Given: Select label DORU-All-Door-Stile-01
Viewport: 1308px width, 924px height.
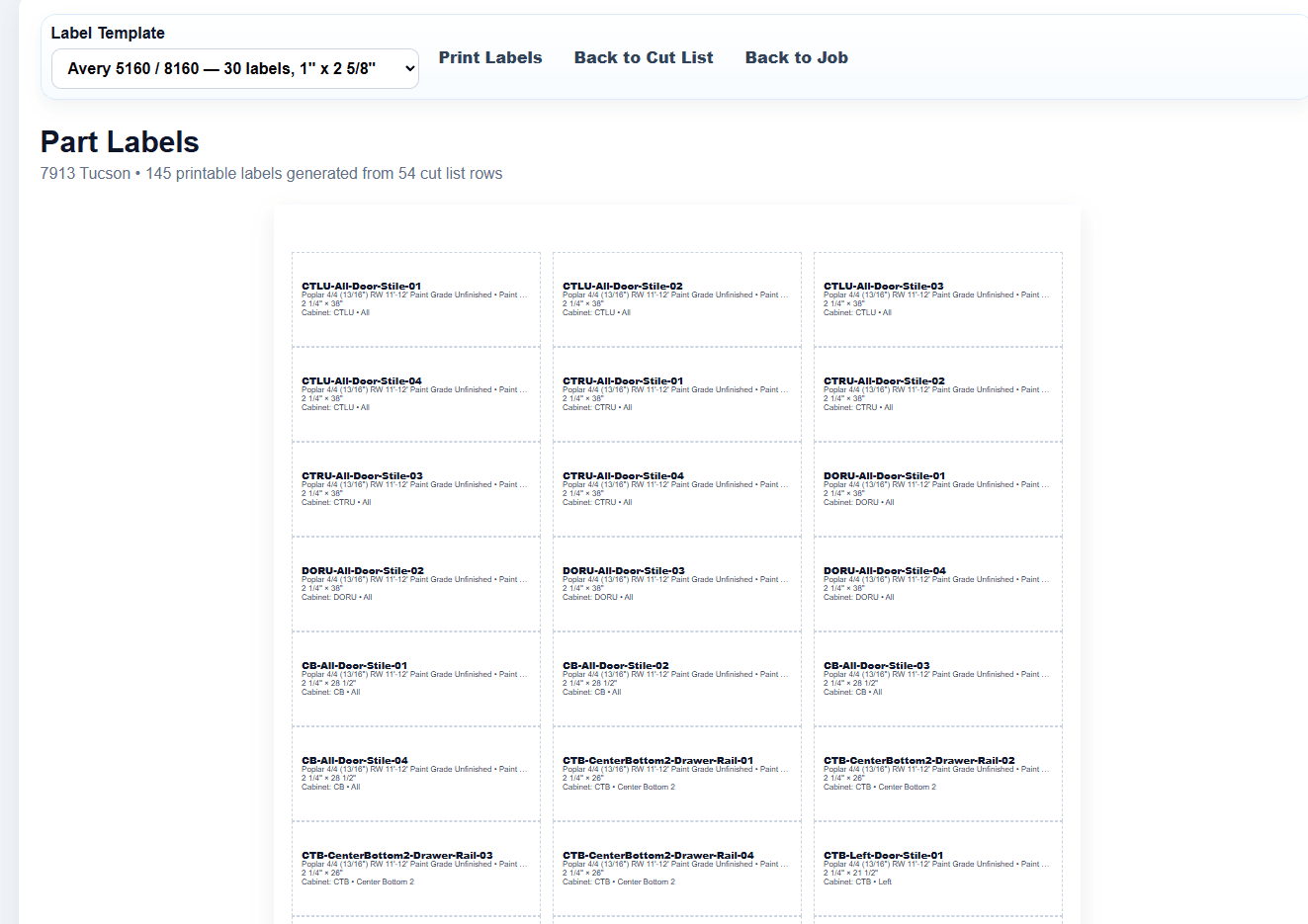Looking at the screenshot, I should (938, 489).
